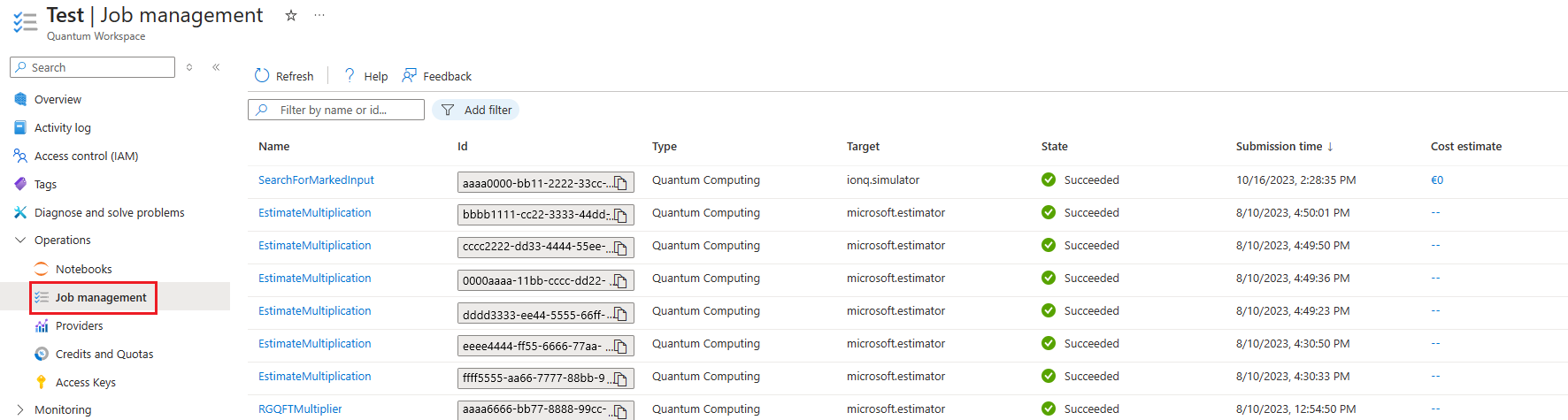Toggle sidebar menu expand/collapse arrows
The width and height of the screenshot is (1568, 420).
(x=189, y=67)
